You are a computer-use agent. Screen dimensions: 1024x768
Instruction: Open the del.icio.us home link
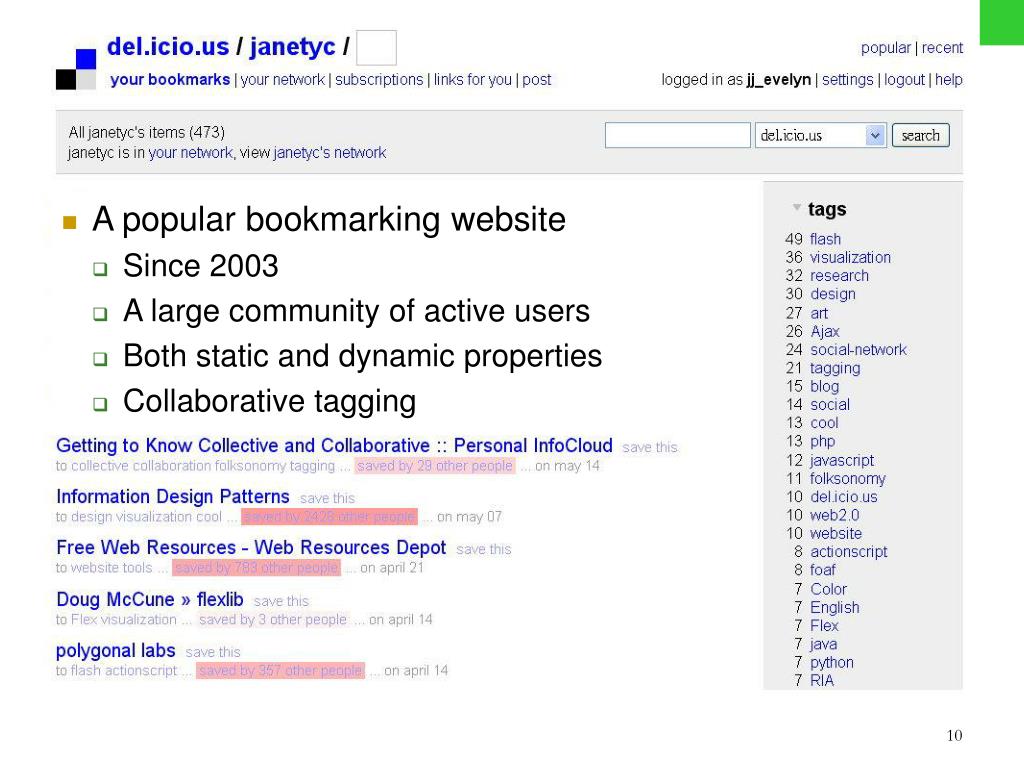pyautogui.click(x=168, y=46)
